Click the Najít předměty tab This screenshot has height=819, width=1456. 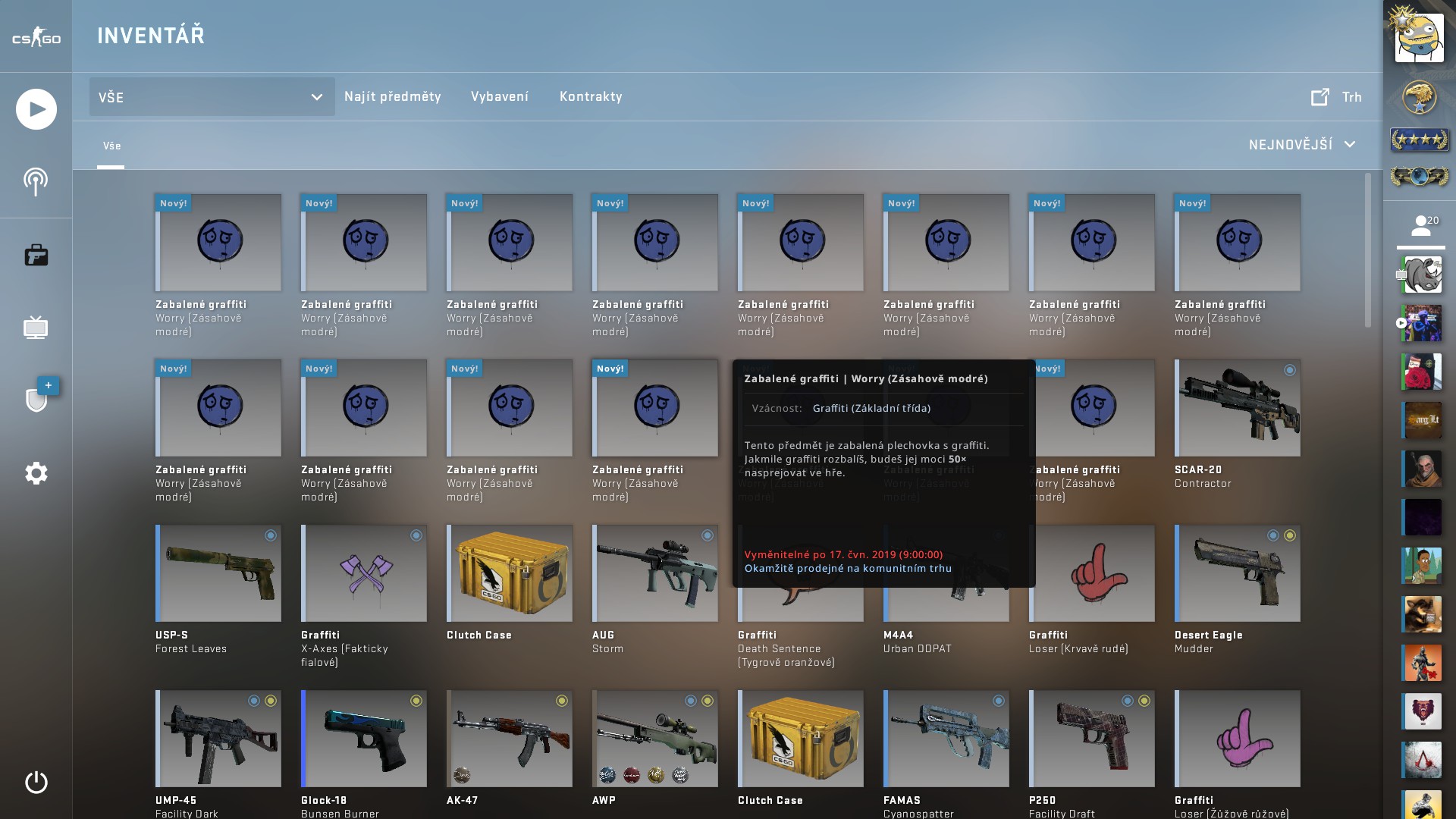pos(392,96)
